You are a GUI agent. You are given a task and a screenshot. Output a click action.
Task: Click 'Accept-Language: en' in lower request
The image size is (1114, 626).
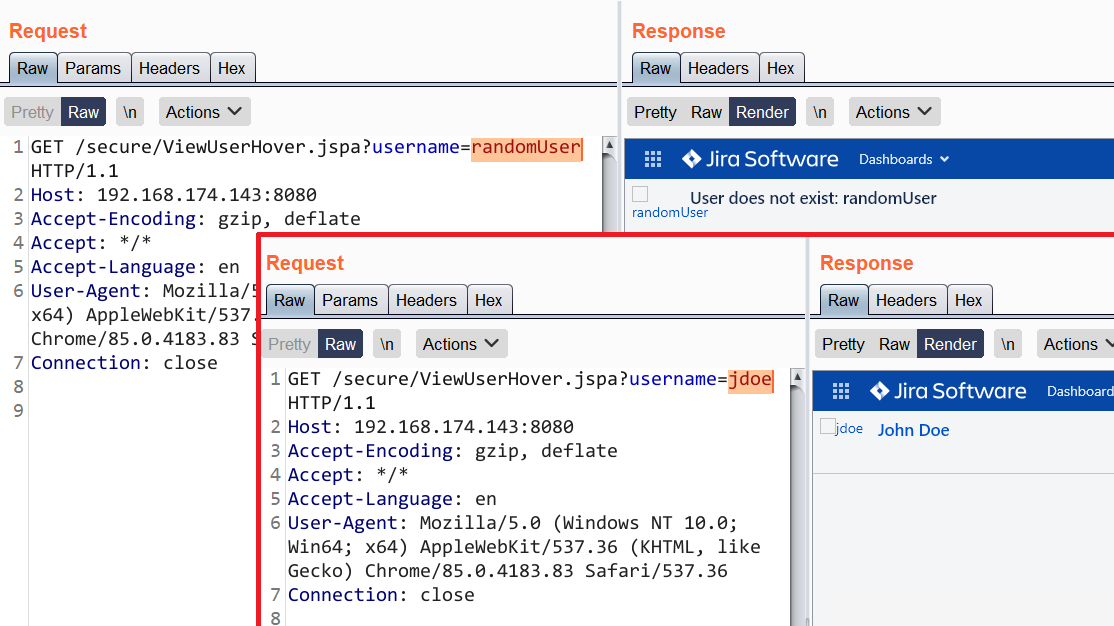coord(392,499)
